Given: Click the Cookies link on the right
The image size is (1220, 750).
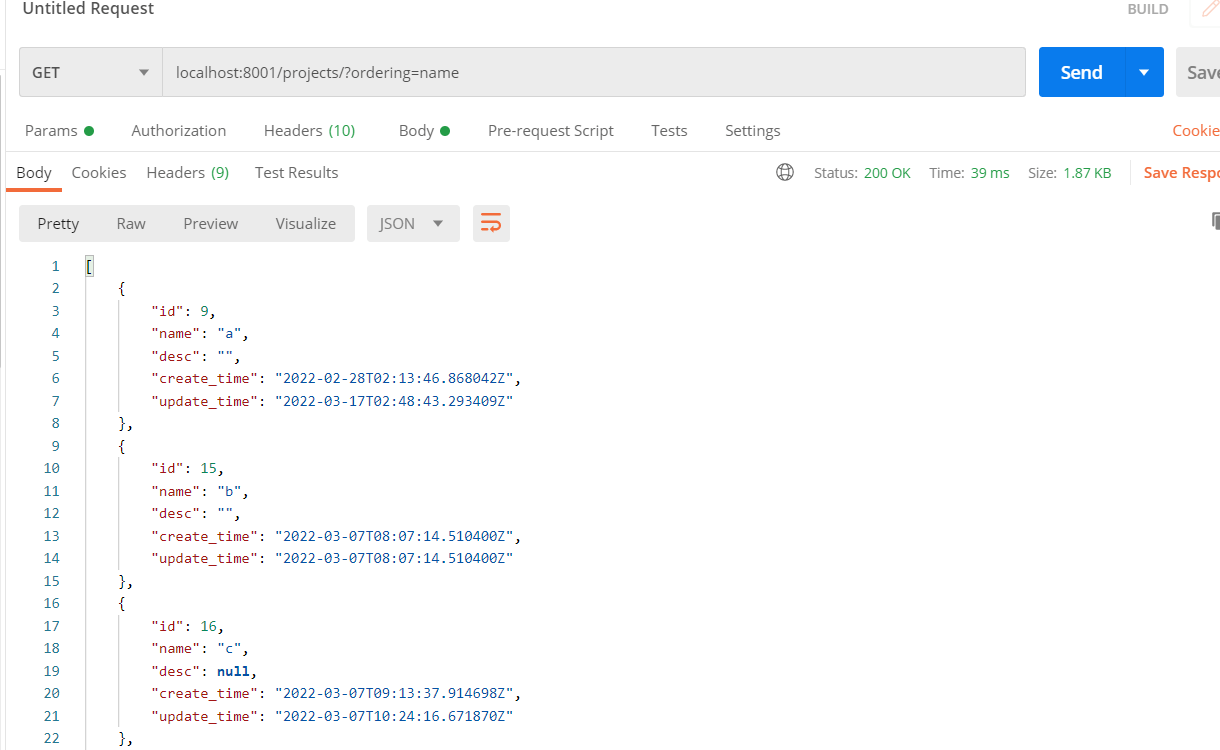Looking at the screenshot, I should click(x=1196, y=131).
